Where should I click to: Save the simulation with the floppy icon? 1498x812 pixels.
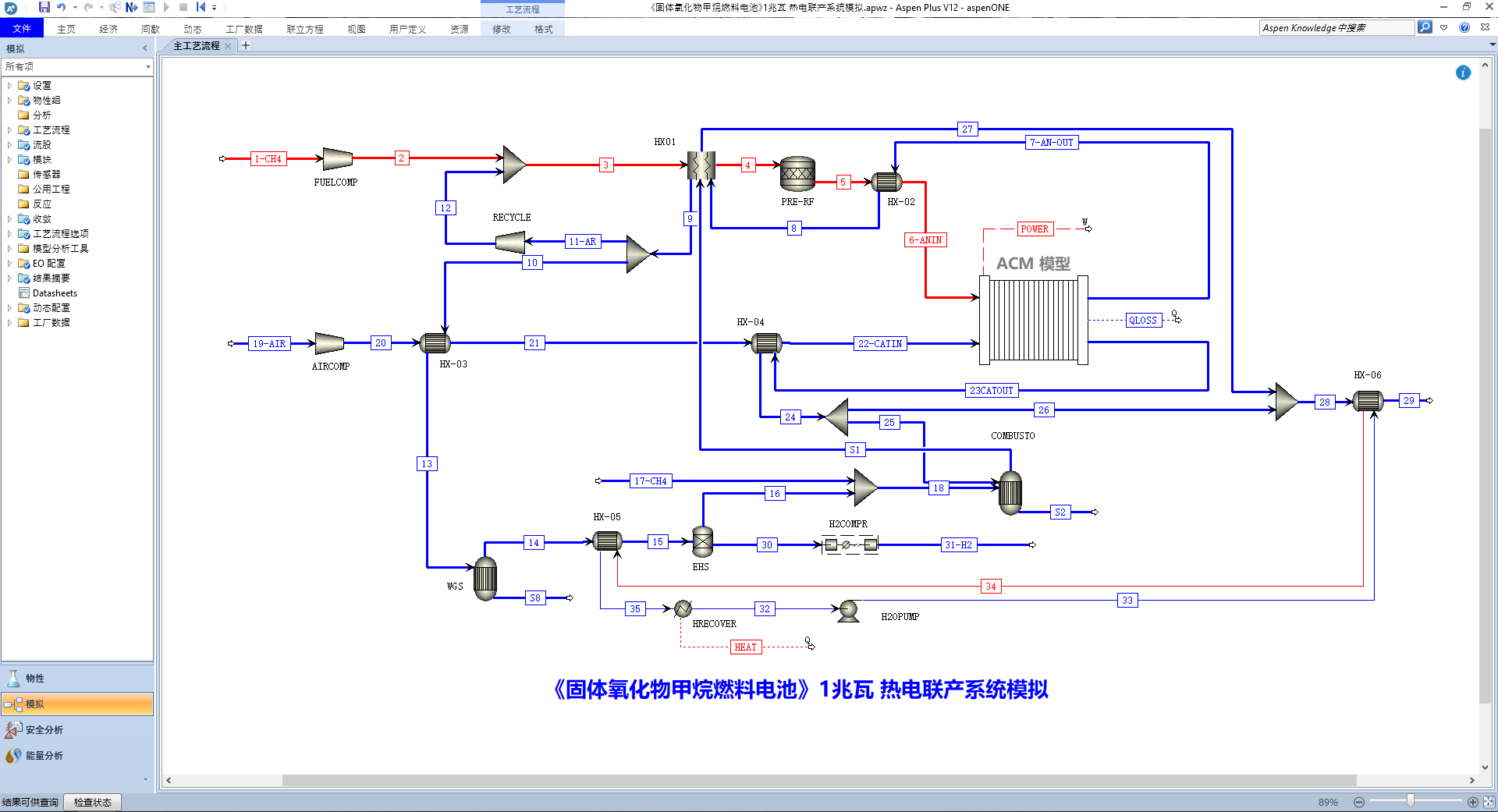(x=44, y=7)
